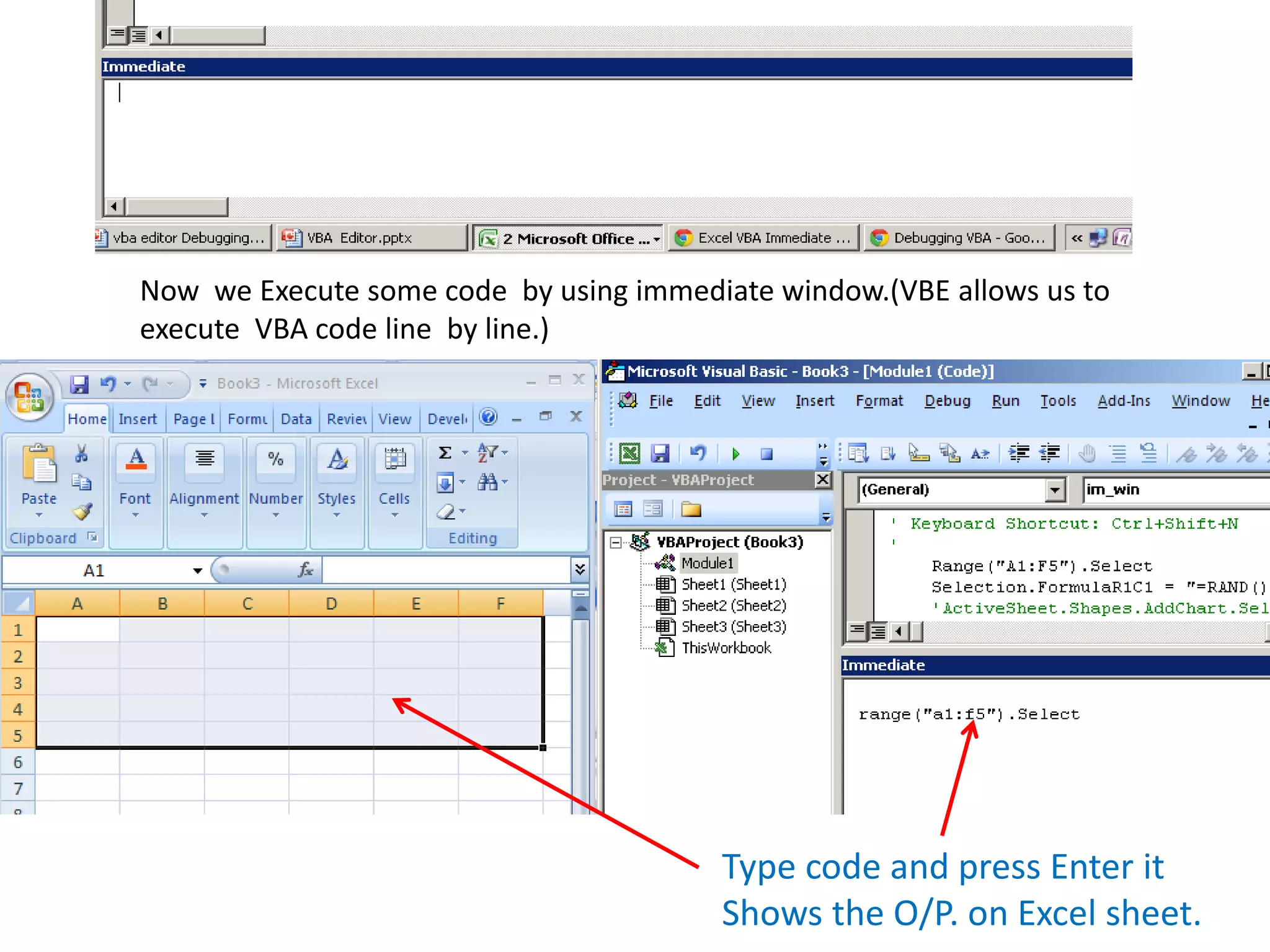This screenshot has width=1270, height=952.
Task: Collapse the VBAProject (Book3) tree node
Action: click(615, 543)
